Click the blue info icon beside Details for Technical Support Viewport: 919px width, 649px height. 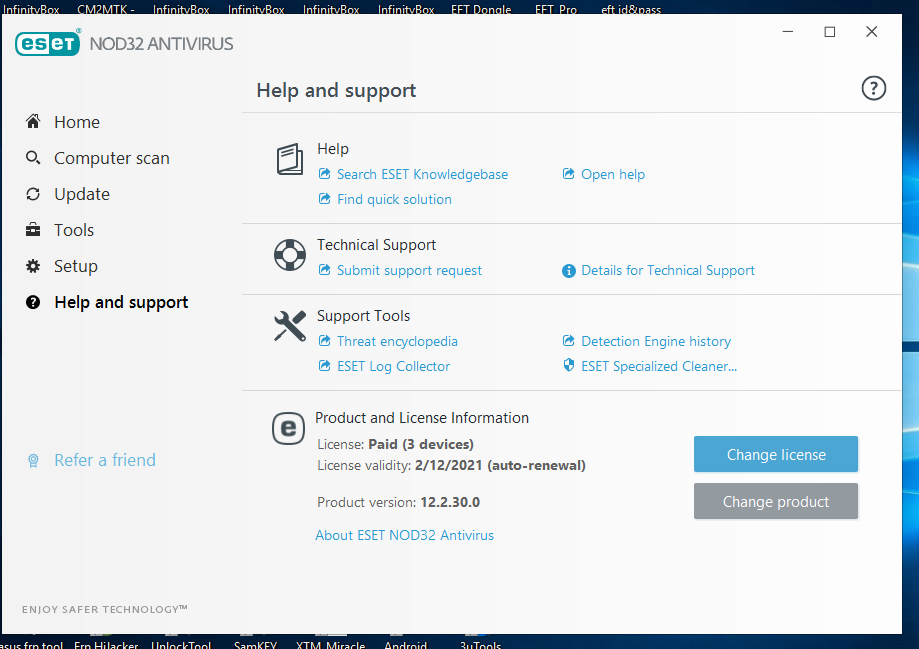(x=569, y=270)
